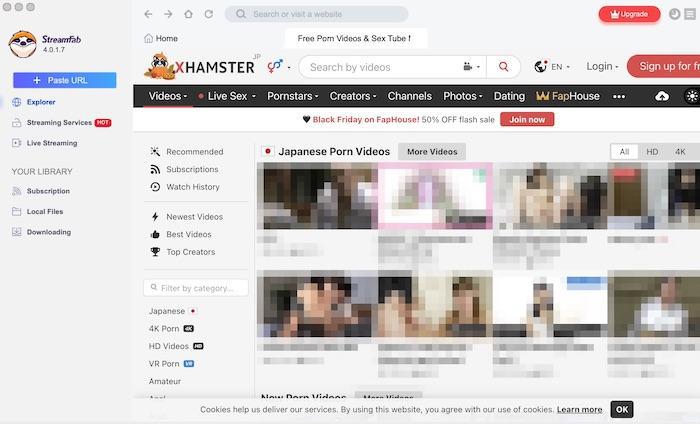Click the xHamster logo
Viewport: 700px width, 424px height.
[x=199, y=67]
